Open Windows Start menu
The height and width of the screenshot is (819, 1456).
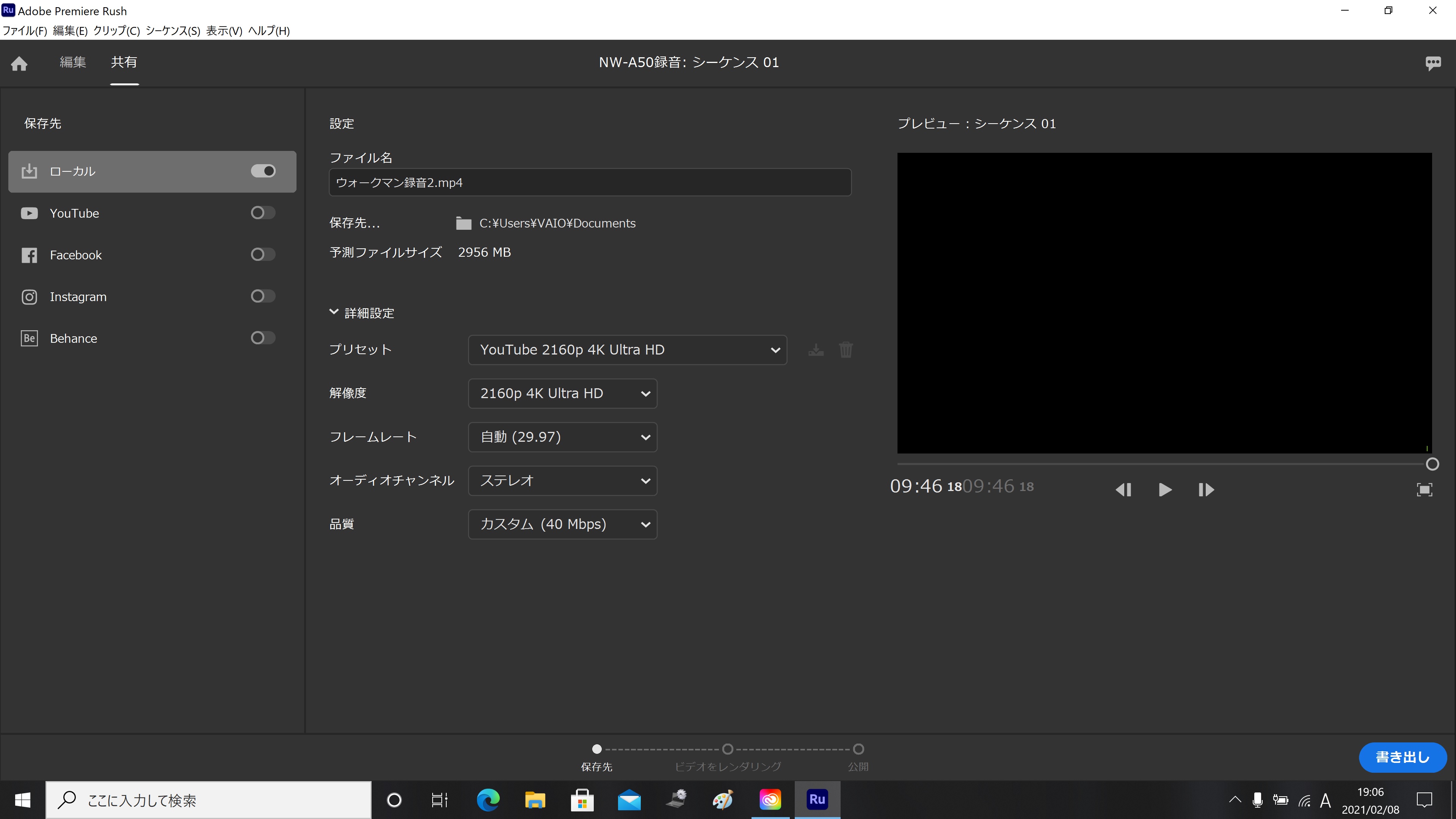tap(23, 800)
